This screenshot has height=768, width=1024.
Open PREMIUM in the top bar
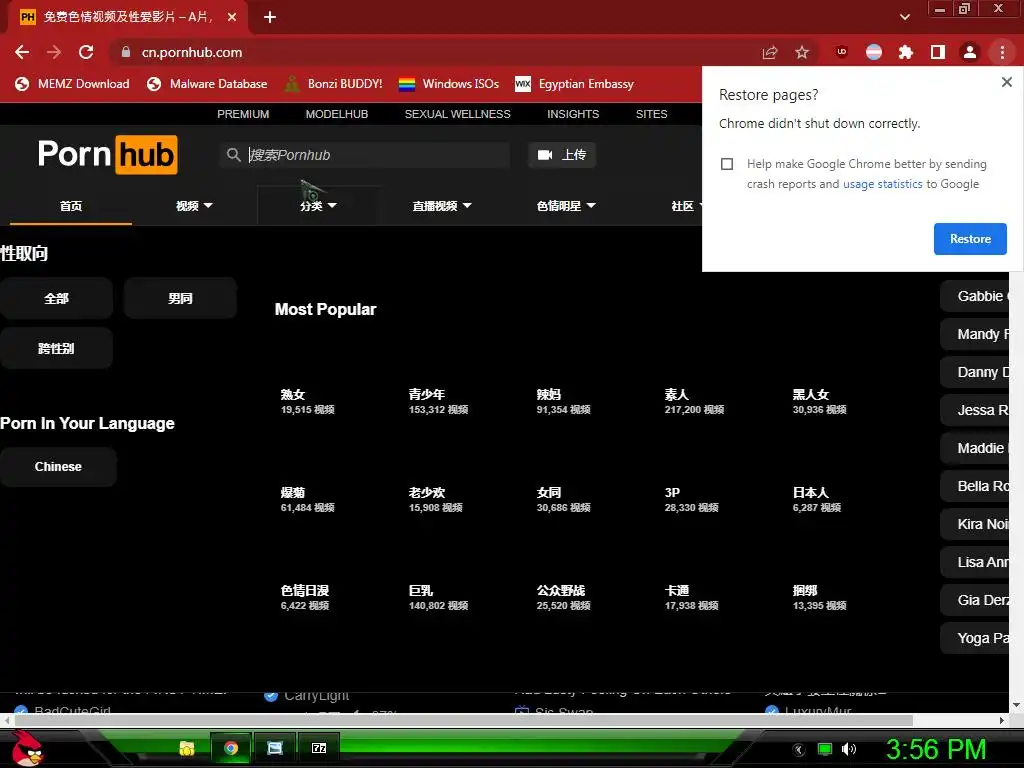pos(243,114)
